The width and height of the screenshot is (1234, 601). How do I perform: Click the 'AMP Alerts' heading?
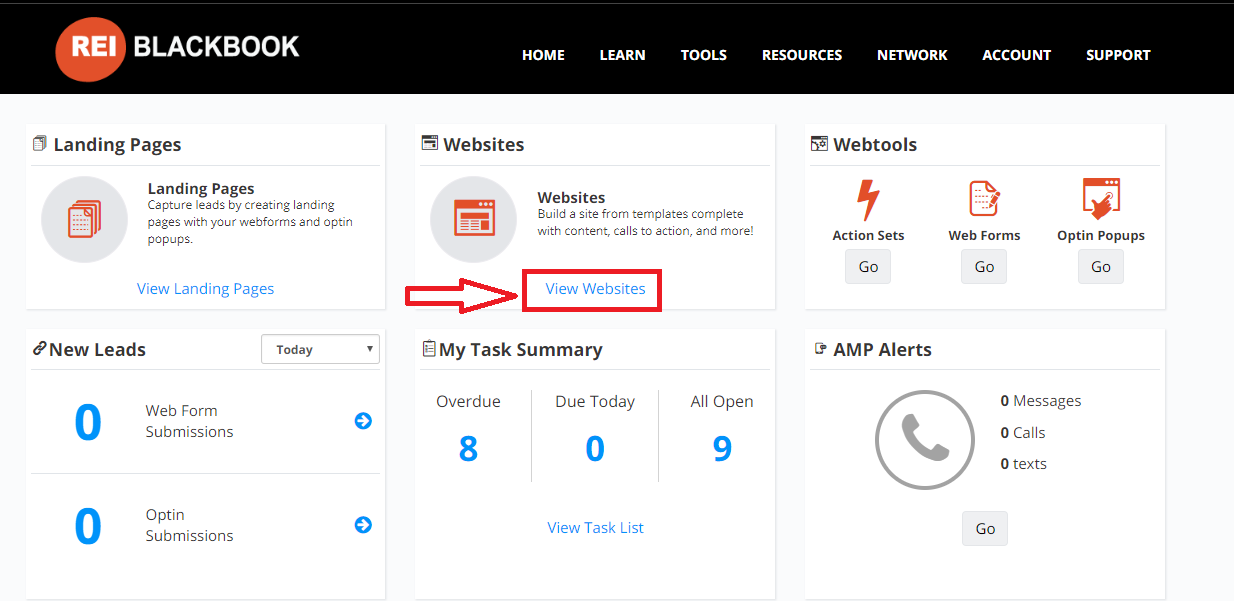(882, 350)
